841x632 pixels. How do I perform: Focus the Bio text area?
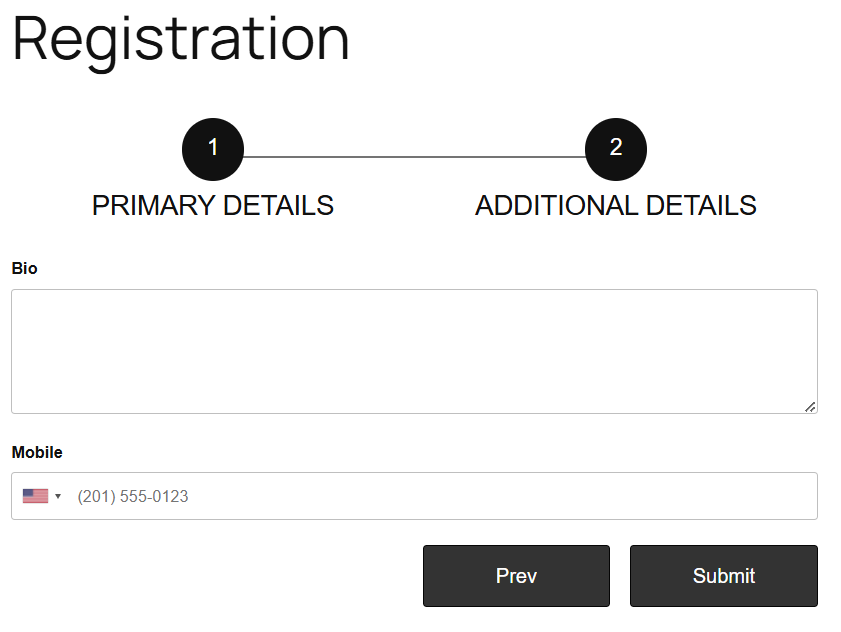(414, 351)
